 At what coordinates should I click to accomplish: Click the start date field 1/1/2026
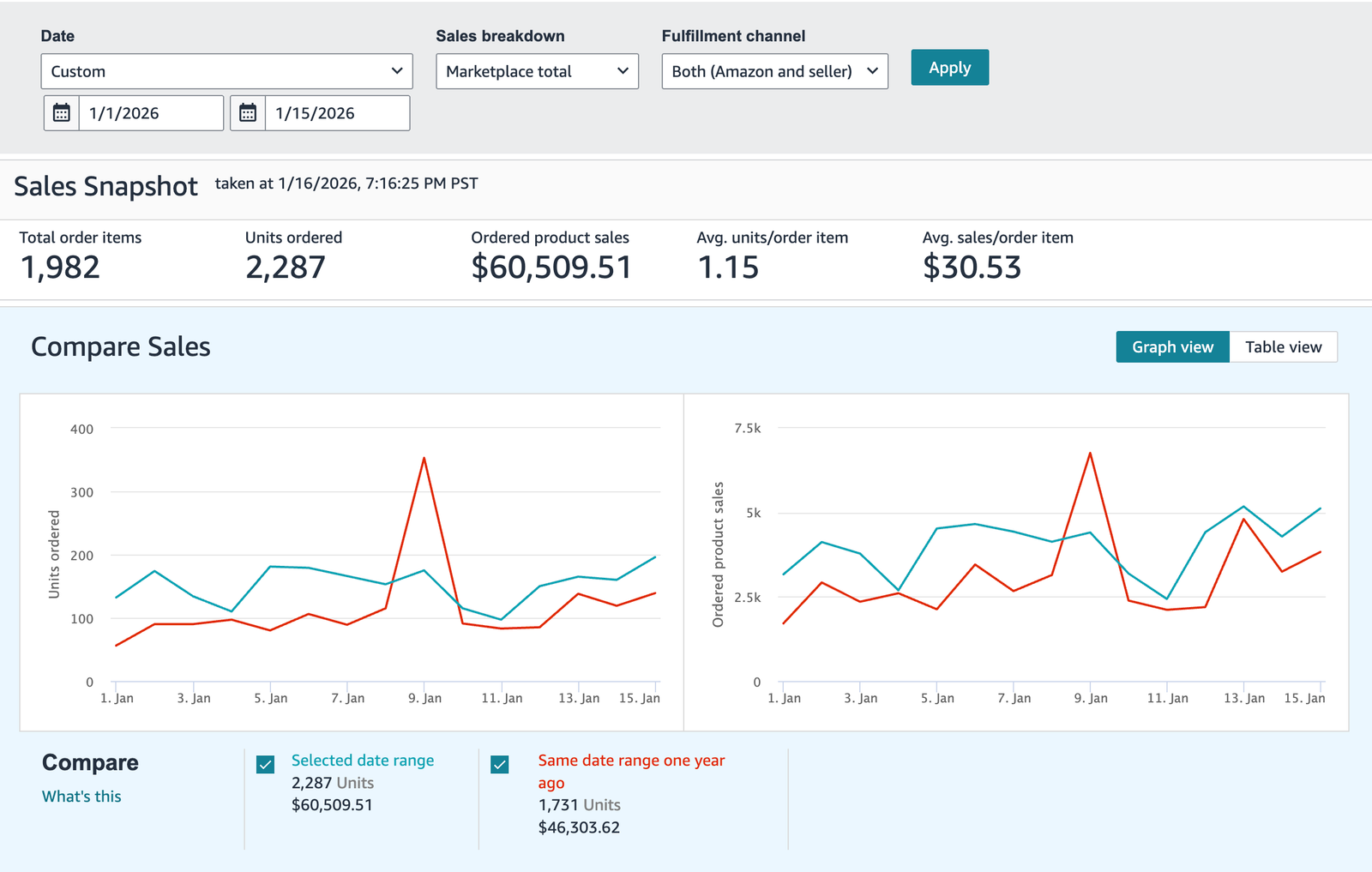click(x=151, y=113)
